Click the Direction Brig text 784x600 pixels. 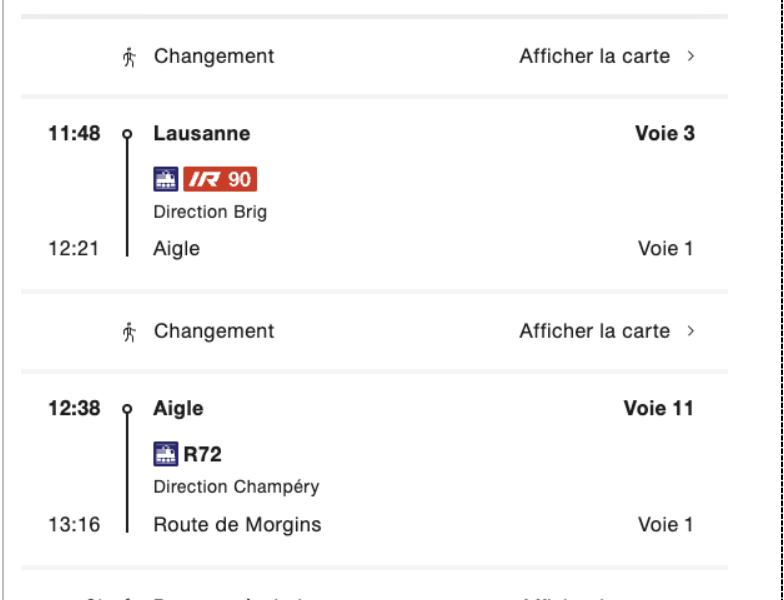tap(210, 212)
